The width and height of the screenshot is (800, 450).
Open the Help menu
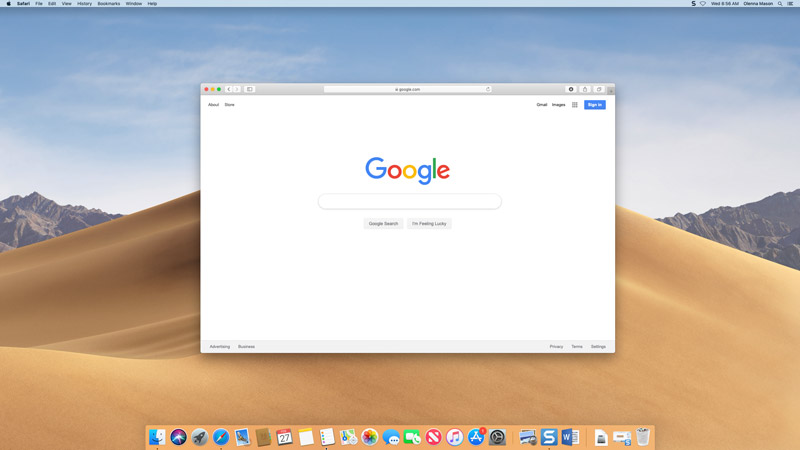click(152, 4)
